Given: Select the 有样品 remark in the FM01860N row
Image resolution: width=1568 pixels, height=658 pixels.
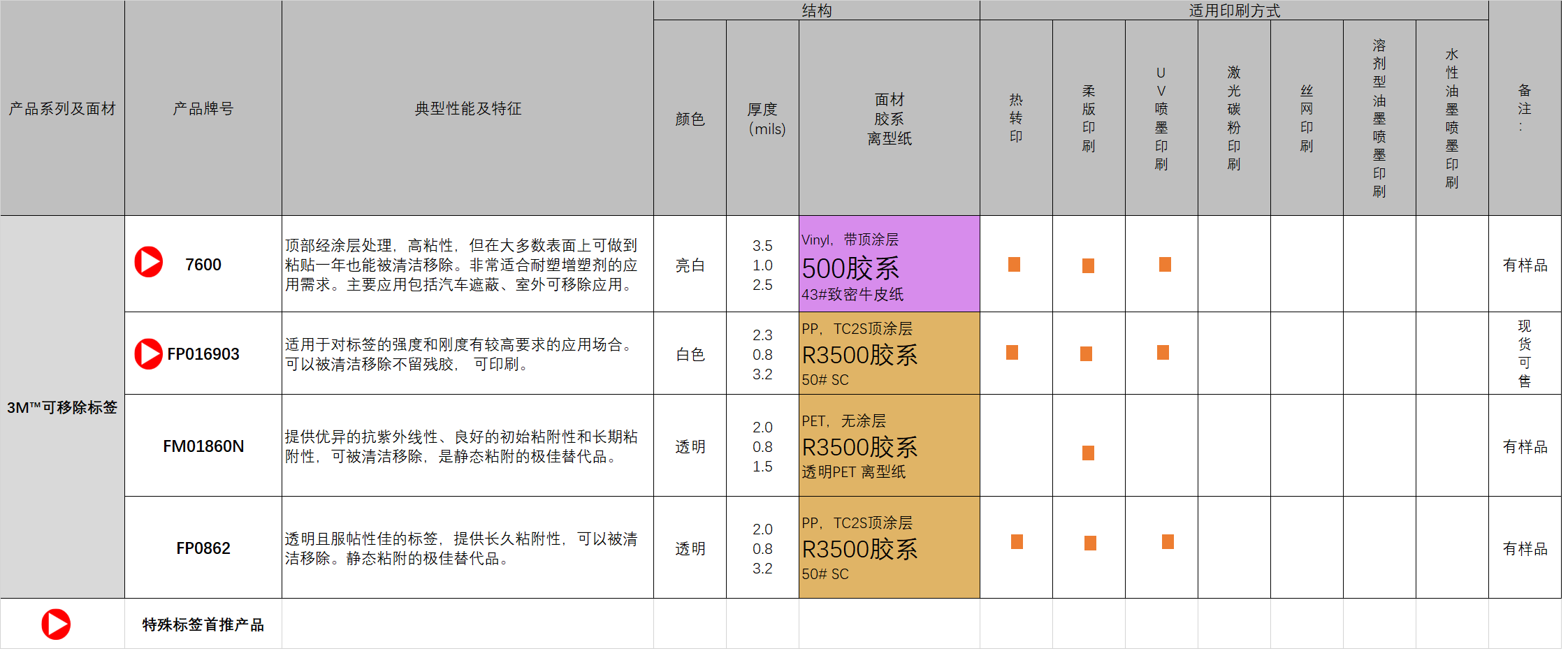Looking at the screenshot, I should (1525, 446).
